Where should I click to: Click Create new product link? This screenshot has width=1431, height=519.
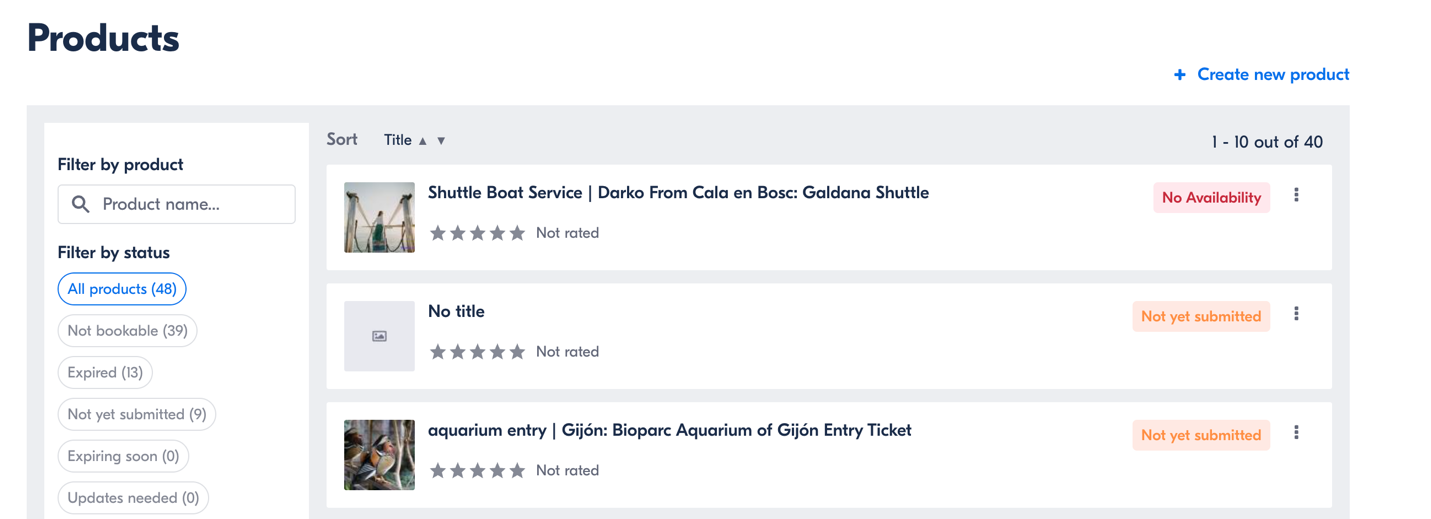tap(1273, 74)
